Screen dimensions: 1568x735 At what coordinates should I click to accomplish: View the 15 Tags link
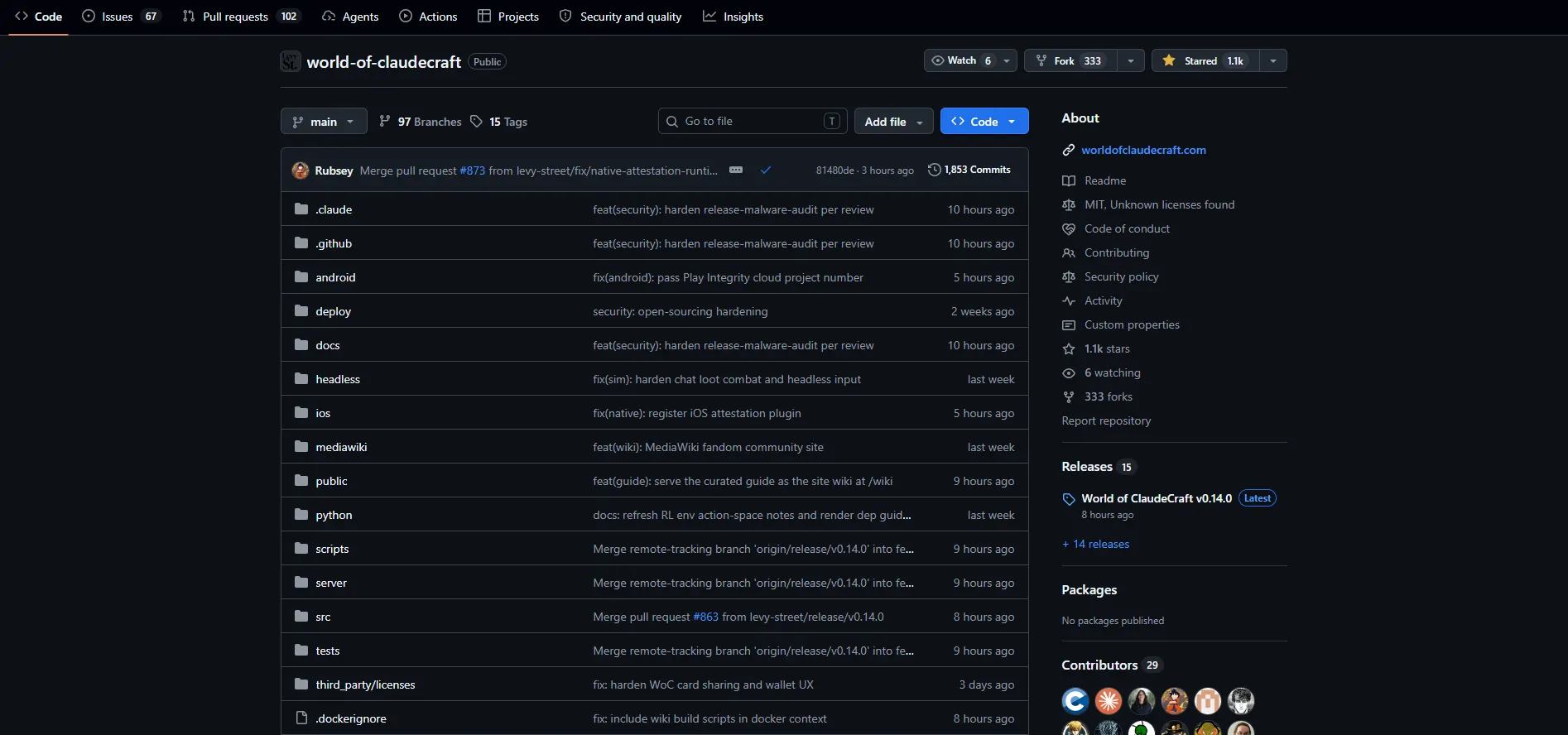pyautogui.click(x=498, y=122)
